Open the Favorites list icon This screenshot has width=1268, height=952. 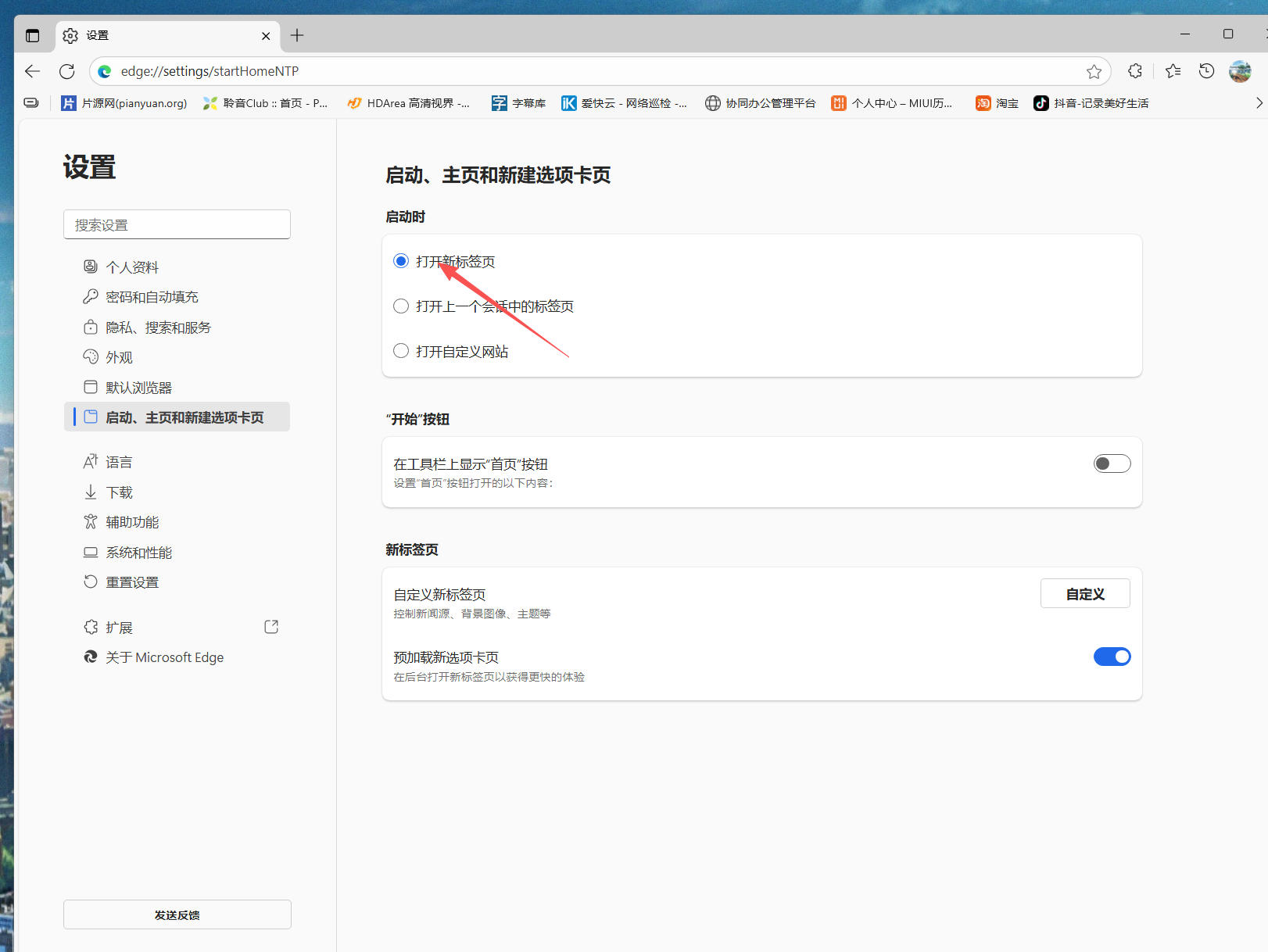click(x=1173, y=71)
